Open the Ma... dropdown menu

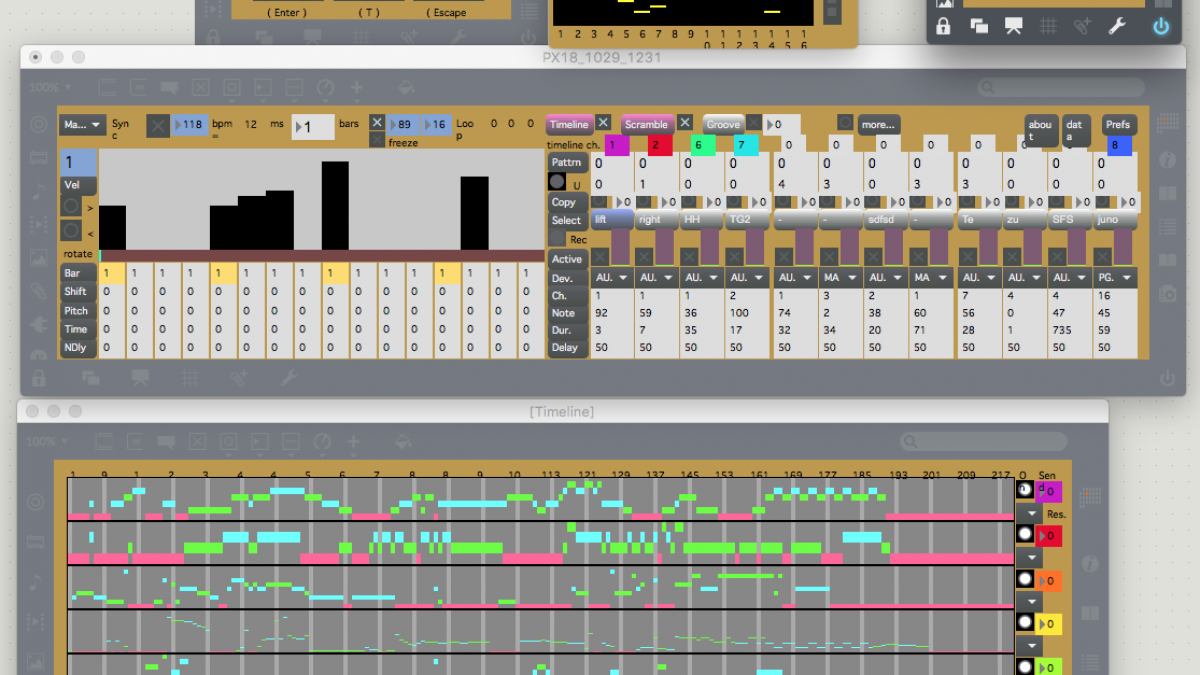click(x=82, y=125)
